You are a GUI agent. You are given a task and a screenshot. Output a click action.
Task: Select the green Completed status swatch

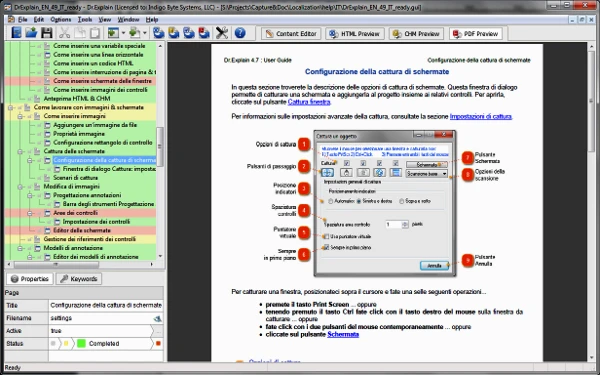pyautogui.click(x=81, y=344)
